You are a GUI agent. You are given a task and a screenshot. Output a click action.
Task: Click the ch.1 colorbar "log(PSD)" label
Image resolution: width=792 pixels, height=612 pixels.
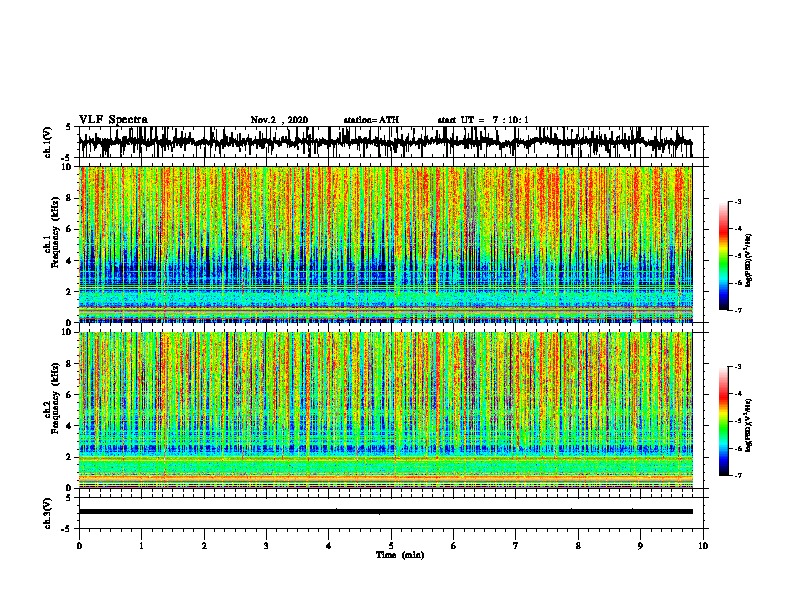[748, 261]
